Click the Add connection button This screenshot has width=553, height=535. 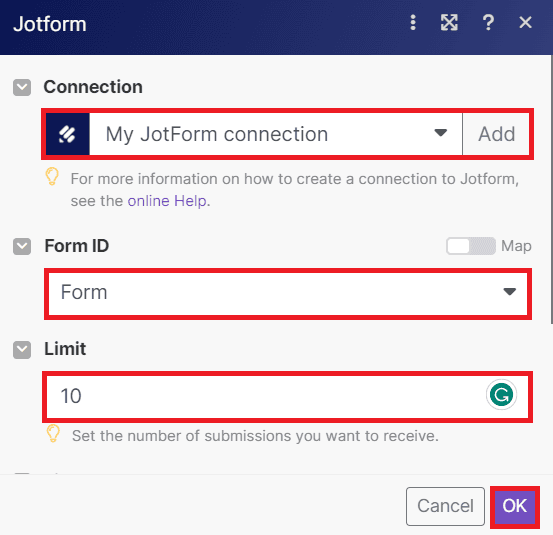(496, 134)
